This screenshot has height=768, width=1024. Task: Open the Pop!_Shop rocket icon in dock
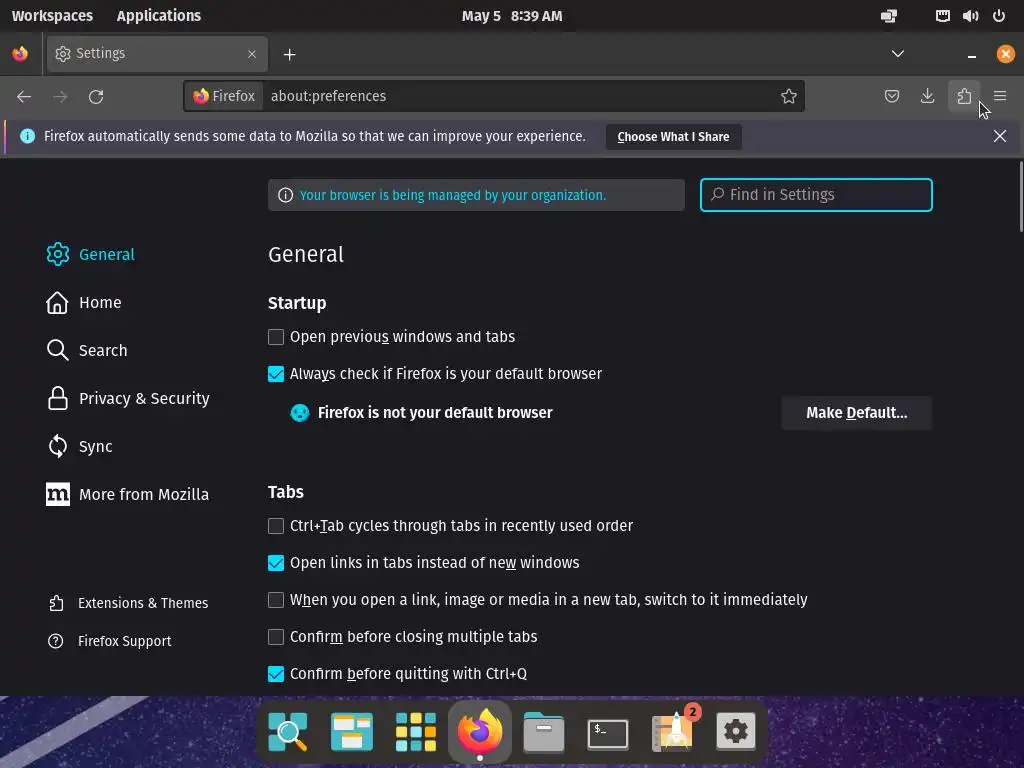673,731
